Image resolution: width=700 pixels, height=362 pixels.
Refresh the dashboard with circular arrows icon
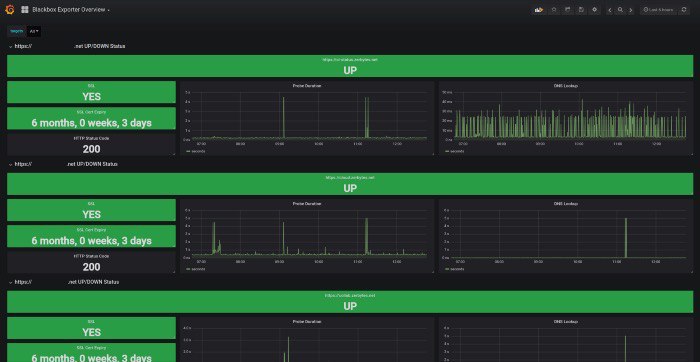683,10
